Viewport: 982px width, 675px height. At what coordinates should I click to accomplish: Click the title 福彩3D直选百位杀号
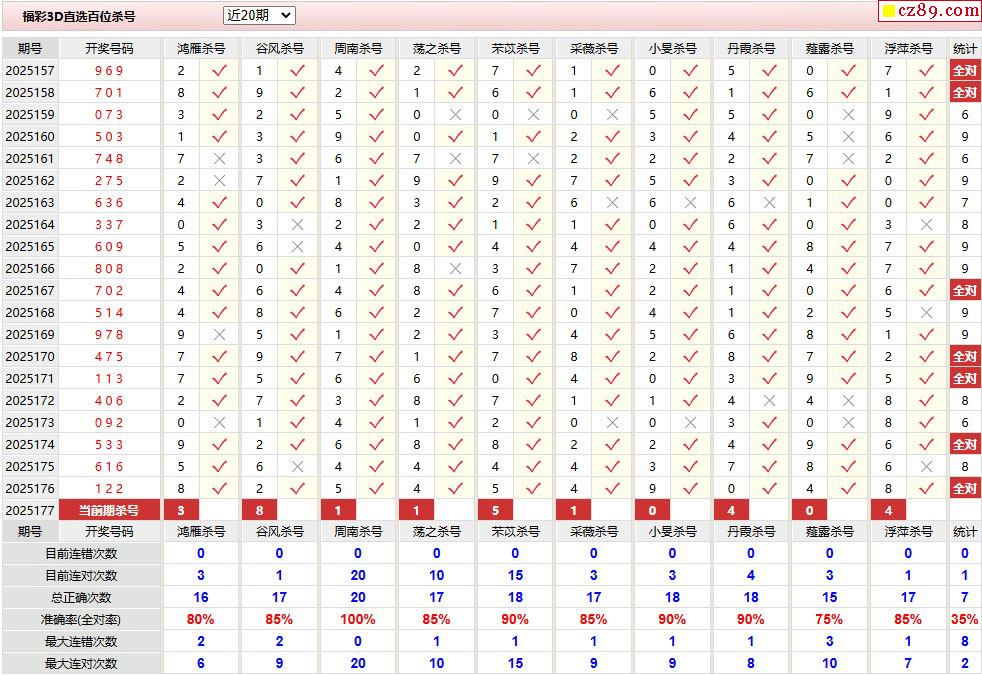(78, 17)
